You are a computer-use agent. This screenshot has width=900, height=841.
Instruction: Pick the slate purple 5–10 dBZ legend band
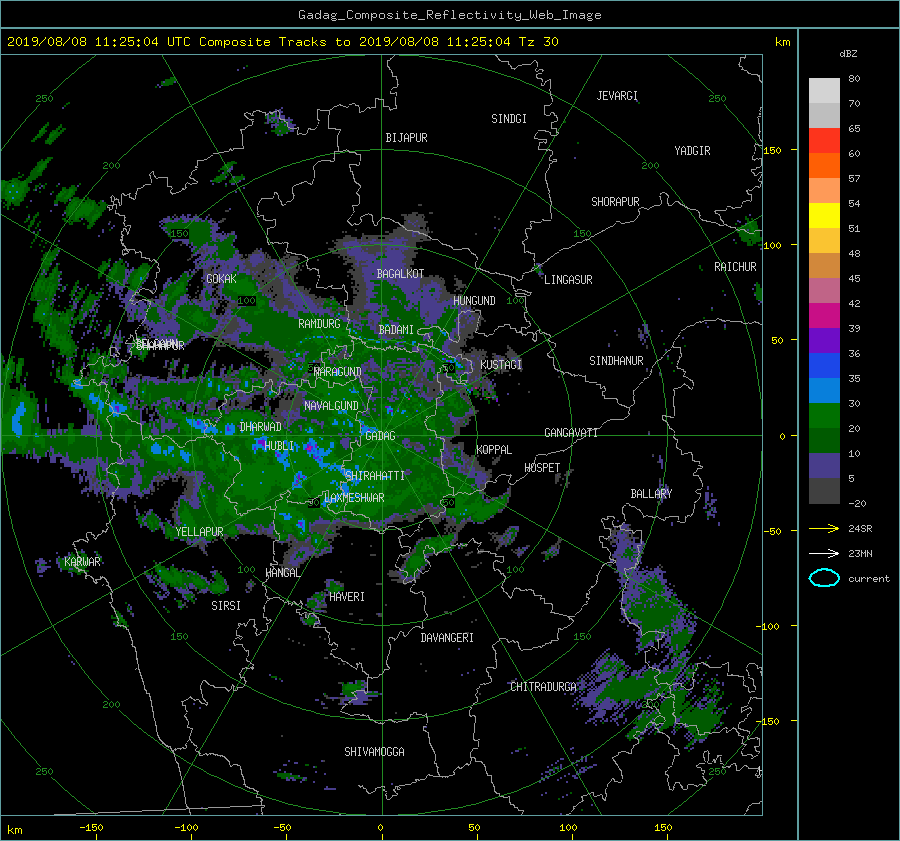824,465
